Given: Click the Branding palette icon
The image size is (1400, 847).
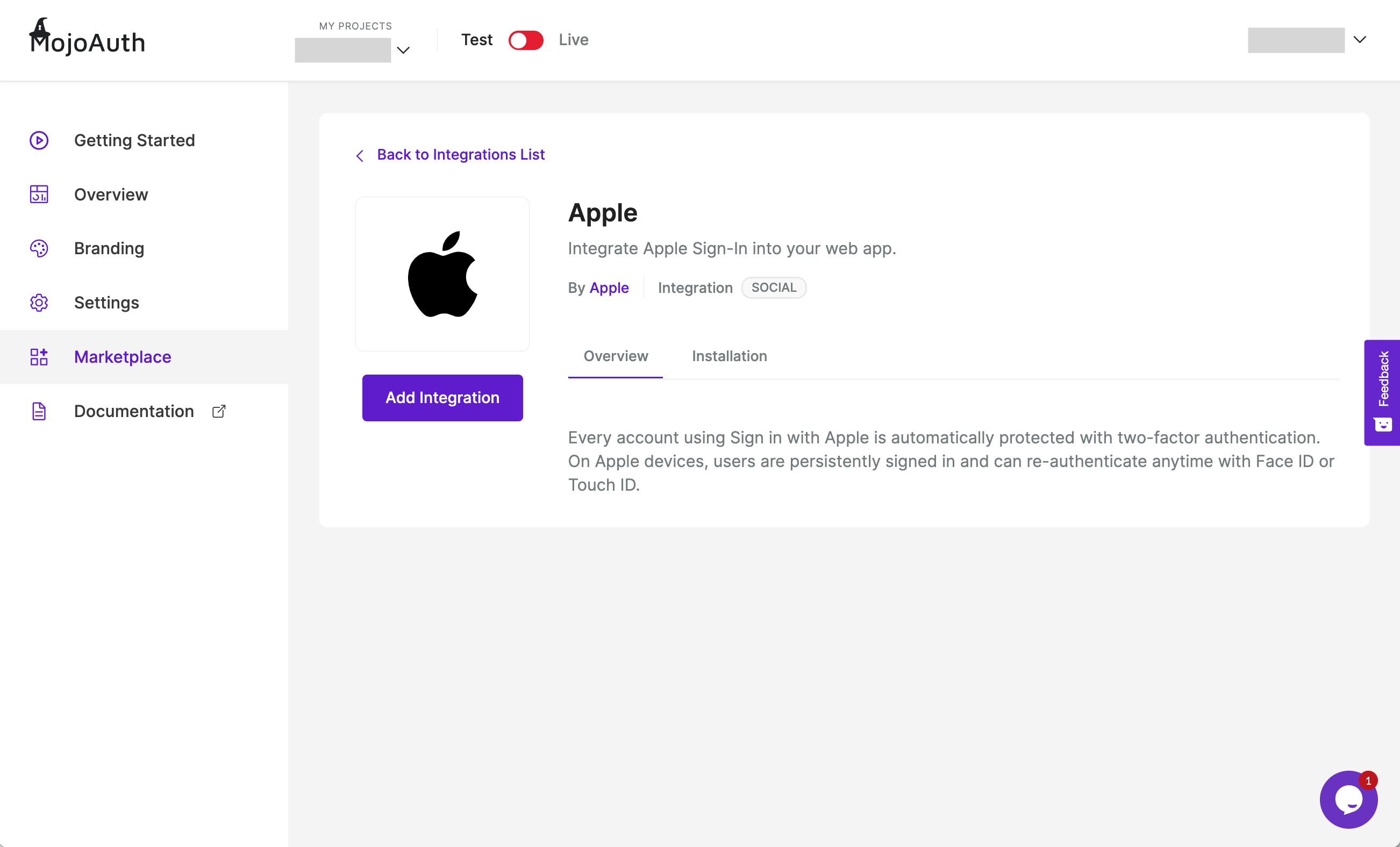Looking at the screenshot, I should [x=39, y=248].
